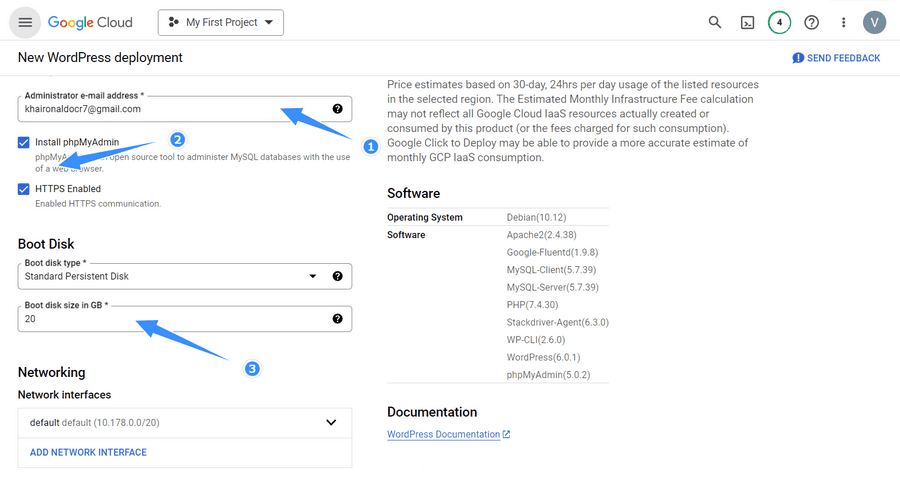Open the account avatar V
The width and height of the screenshot is (900, 492).
(x=874, y=22)
